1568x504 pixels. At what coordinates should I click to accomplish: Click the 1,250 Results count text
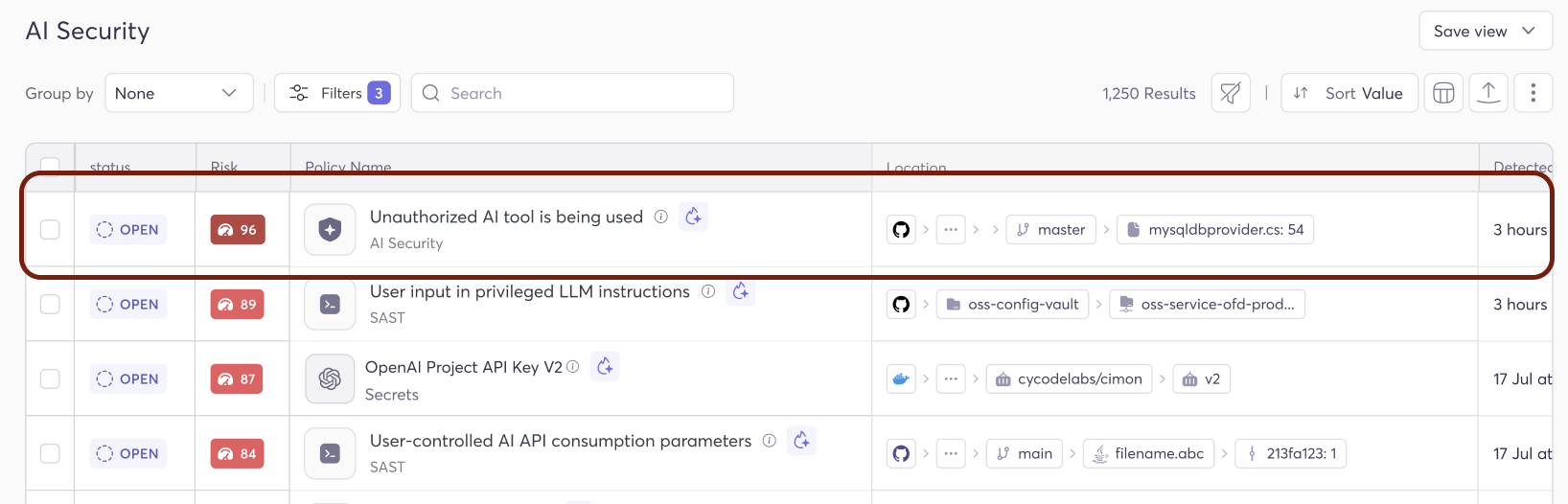pyautogui.click(x=1149, y=93)
